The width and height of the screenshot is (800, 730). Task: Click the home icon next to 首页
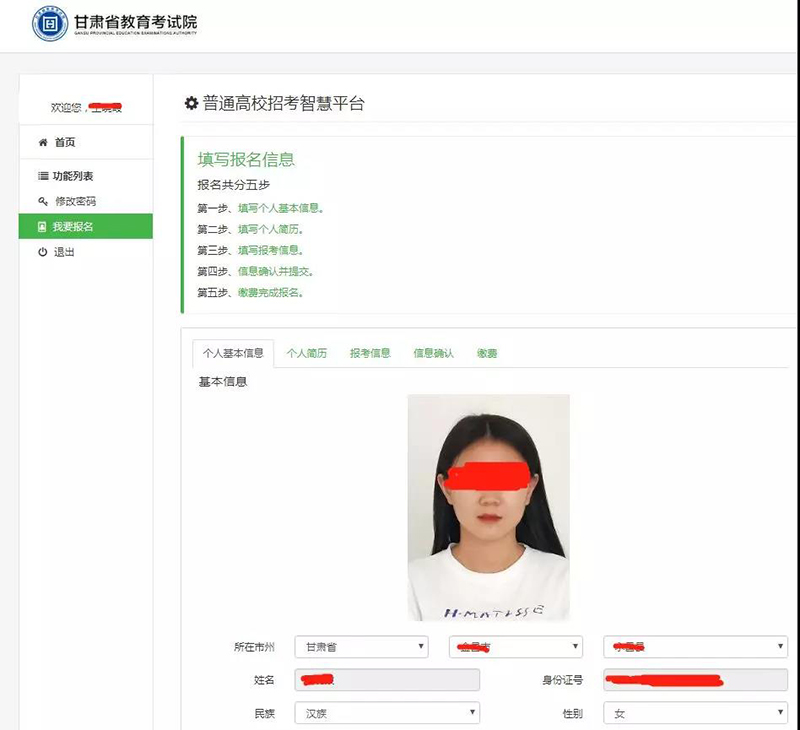(43, 142)
